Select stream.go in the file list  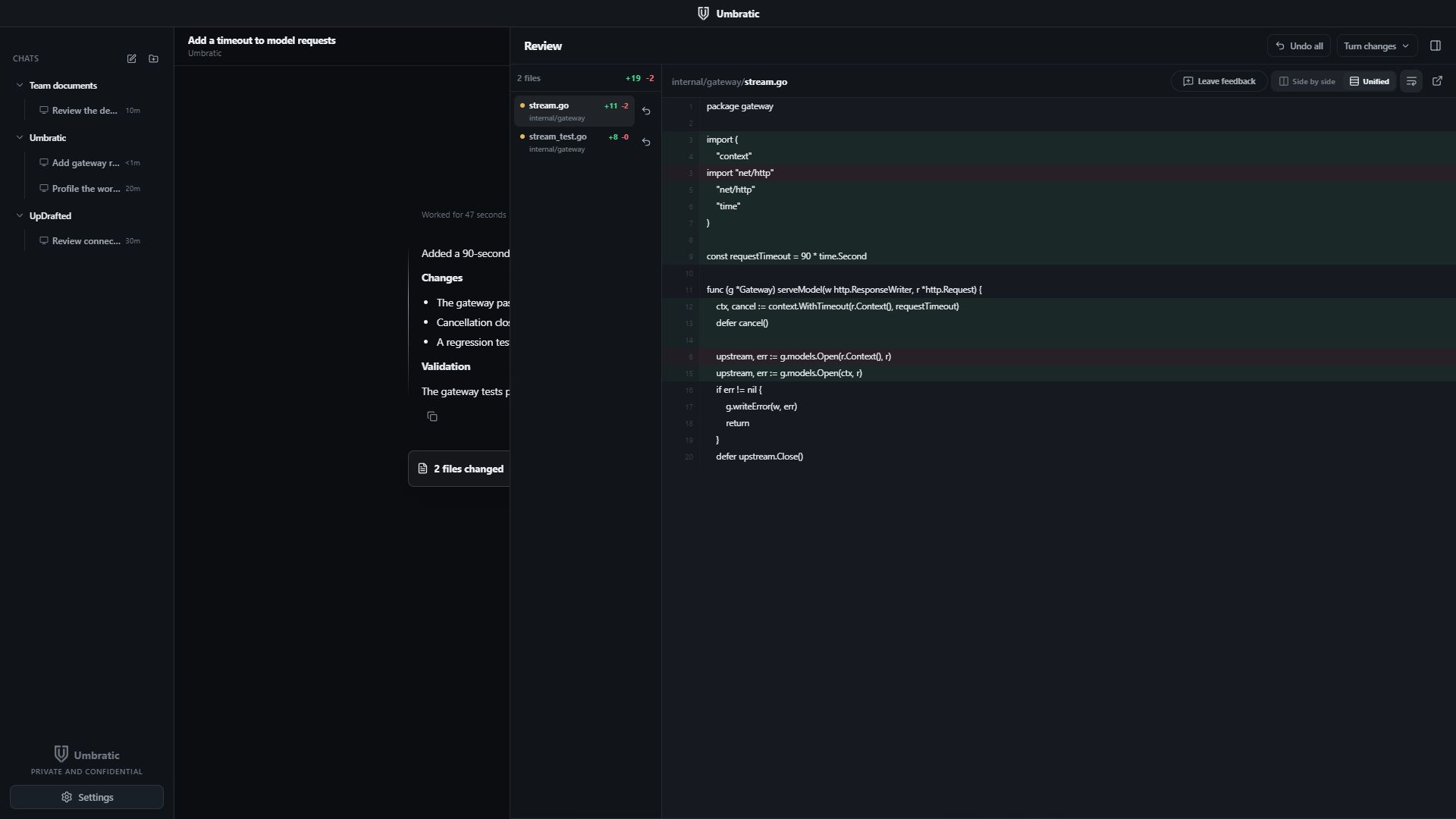click(574, 111)
